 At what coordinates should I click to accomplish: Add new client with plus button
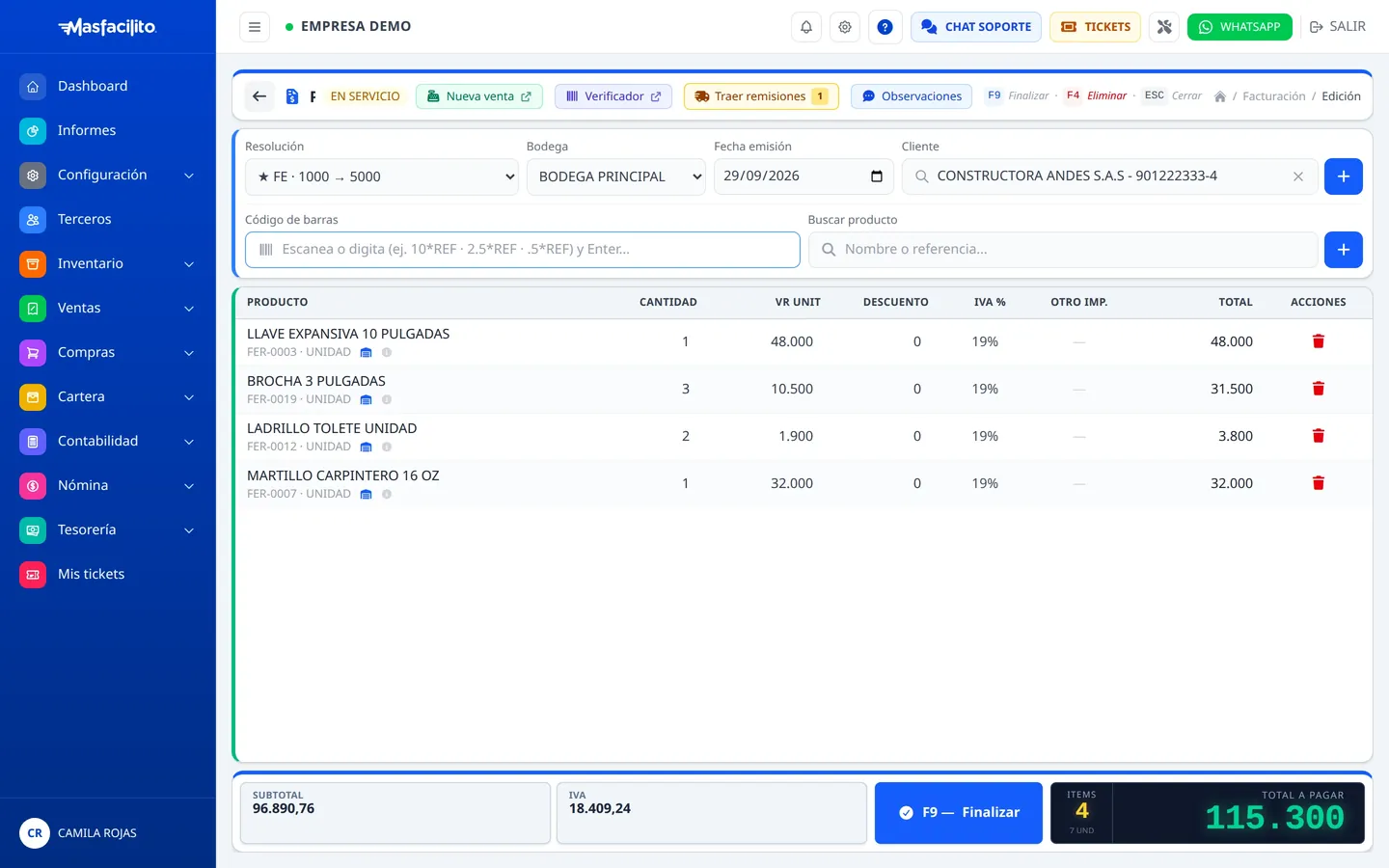click(x=1344, y=176)
